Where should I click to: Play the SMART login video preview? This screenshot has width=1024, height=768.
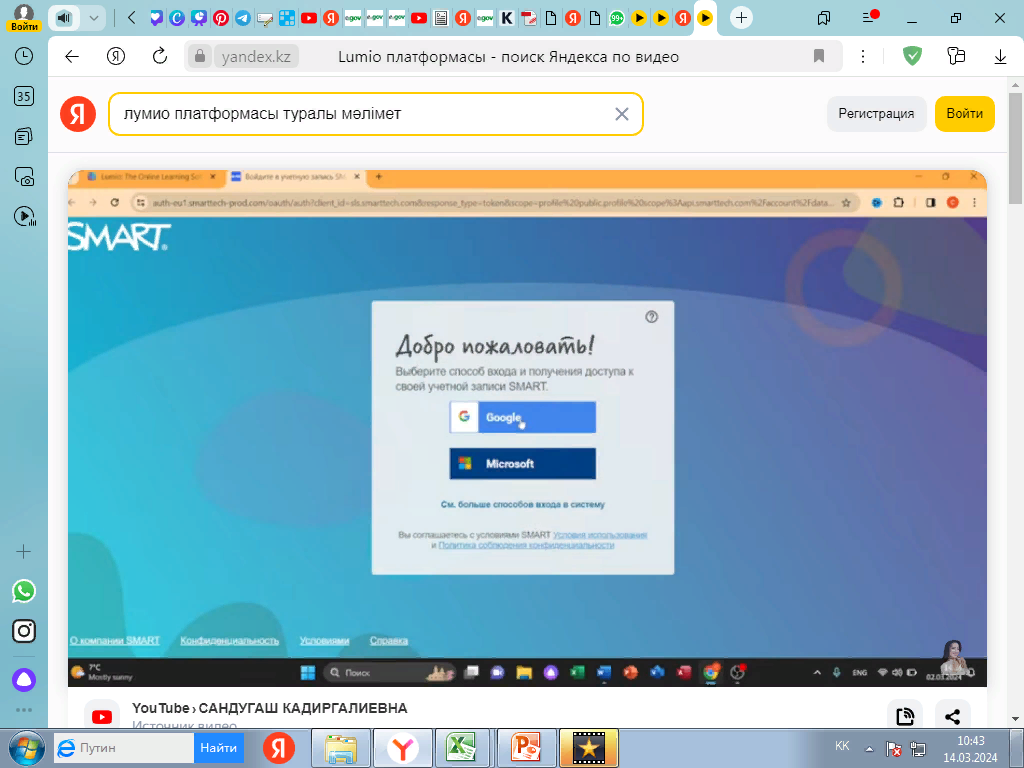[527, 428]
